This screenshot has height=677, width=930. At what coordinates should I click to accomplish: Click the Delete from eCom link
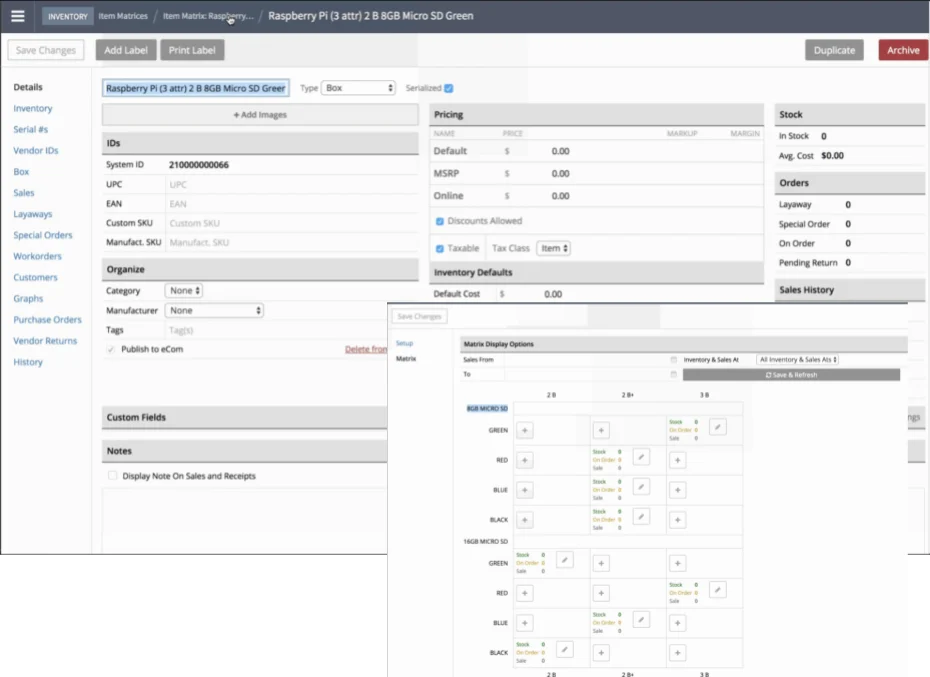[x=366, y=349]
